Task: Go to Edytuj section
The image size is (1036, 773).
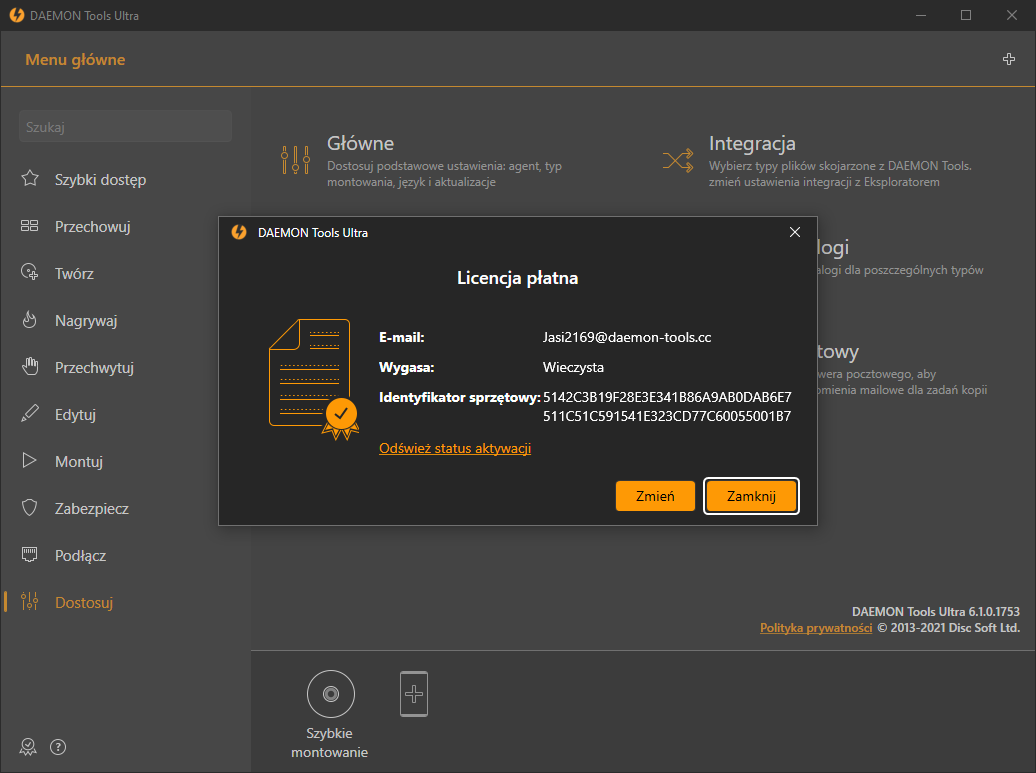Action: tap(75, 414)
